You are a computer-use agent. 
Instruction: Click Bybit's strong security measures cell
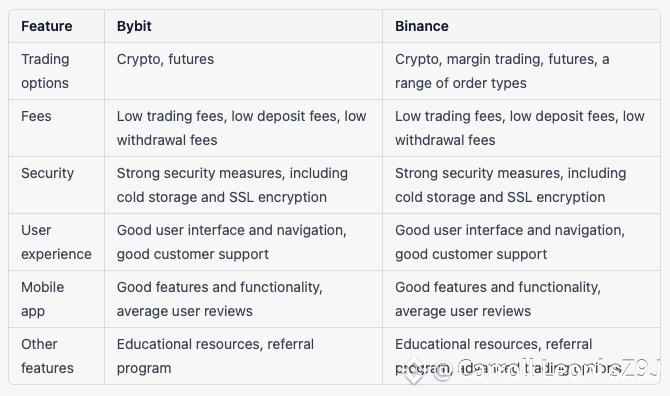pyautogui.click(x=232, y=185)
